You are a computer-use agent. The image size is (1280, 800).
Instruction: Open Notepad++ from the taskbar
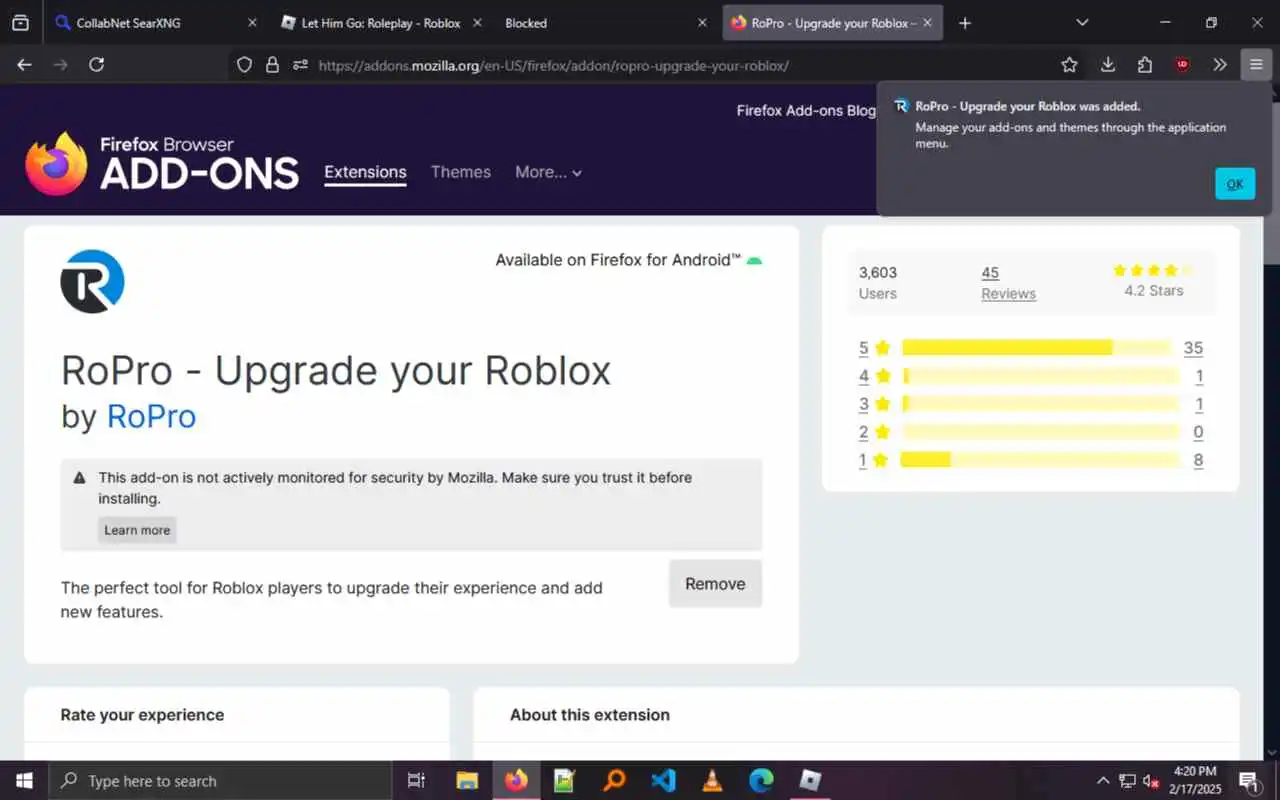coord(565,781)
